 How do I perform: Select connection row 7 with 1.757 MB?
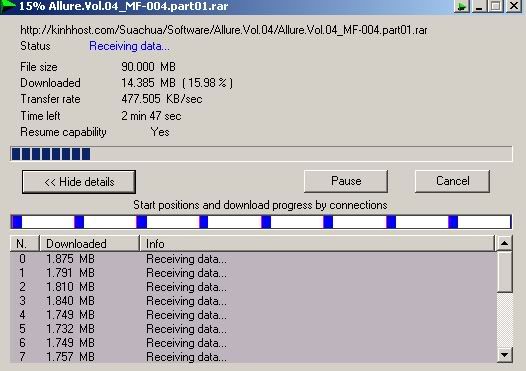253,357
